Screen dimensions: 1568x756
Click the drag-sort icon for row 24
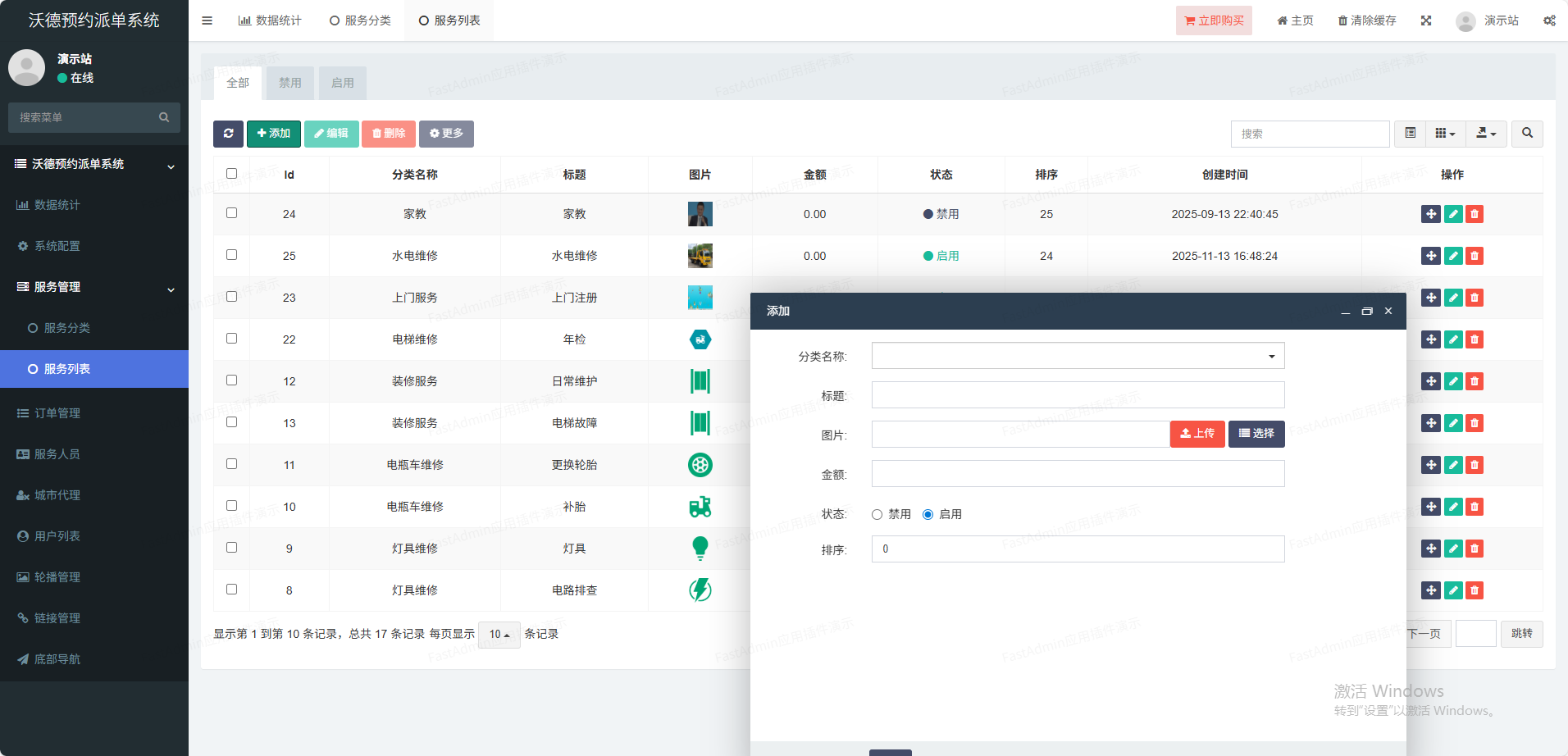[x=1430, y=214]
